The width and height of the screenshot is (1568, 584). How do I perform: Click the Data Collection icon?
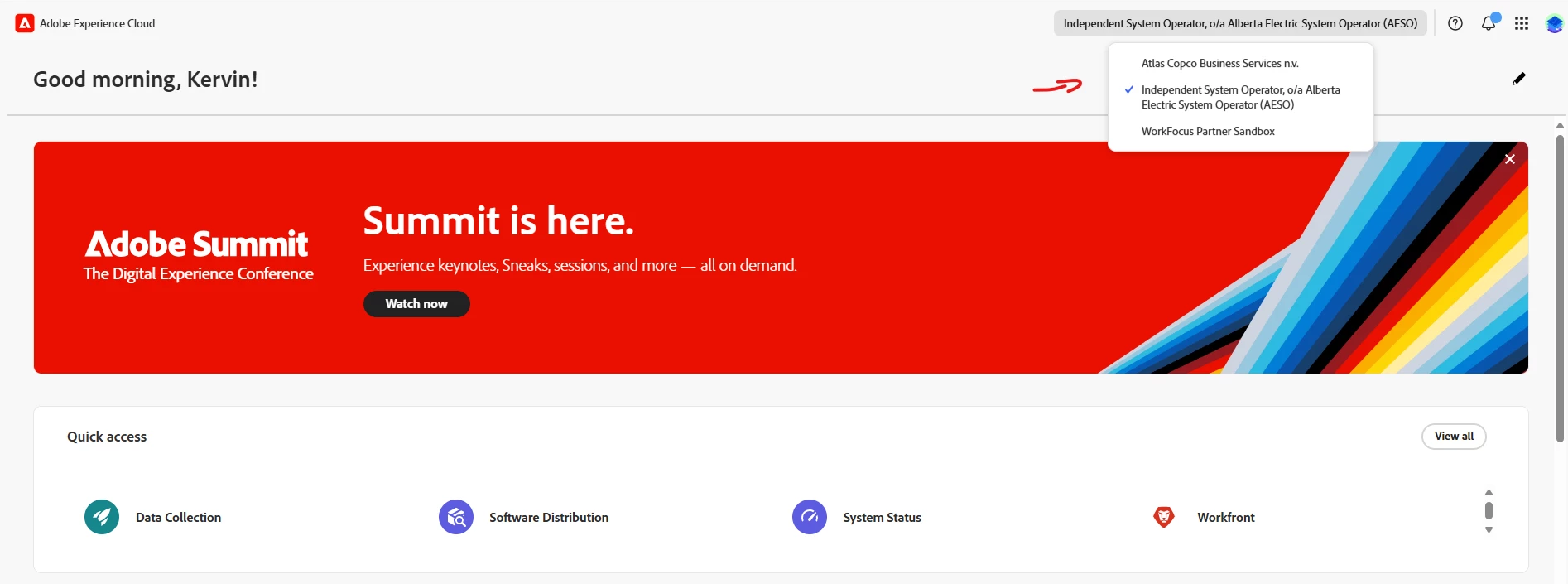coord(102,517)
